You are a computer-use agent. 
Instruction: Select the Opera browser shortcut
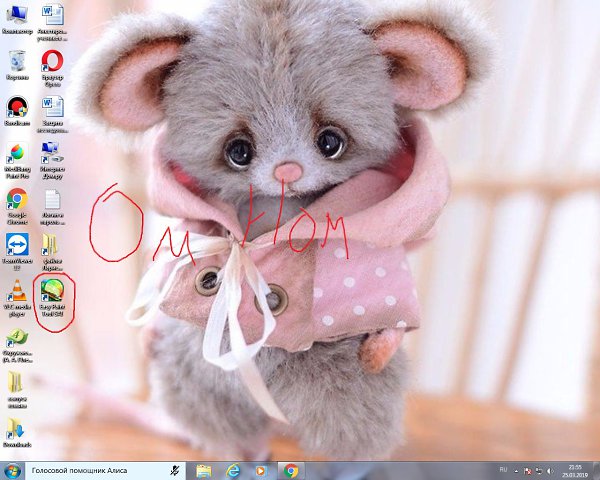point(52,69)
